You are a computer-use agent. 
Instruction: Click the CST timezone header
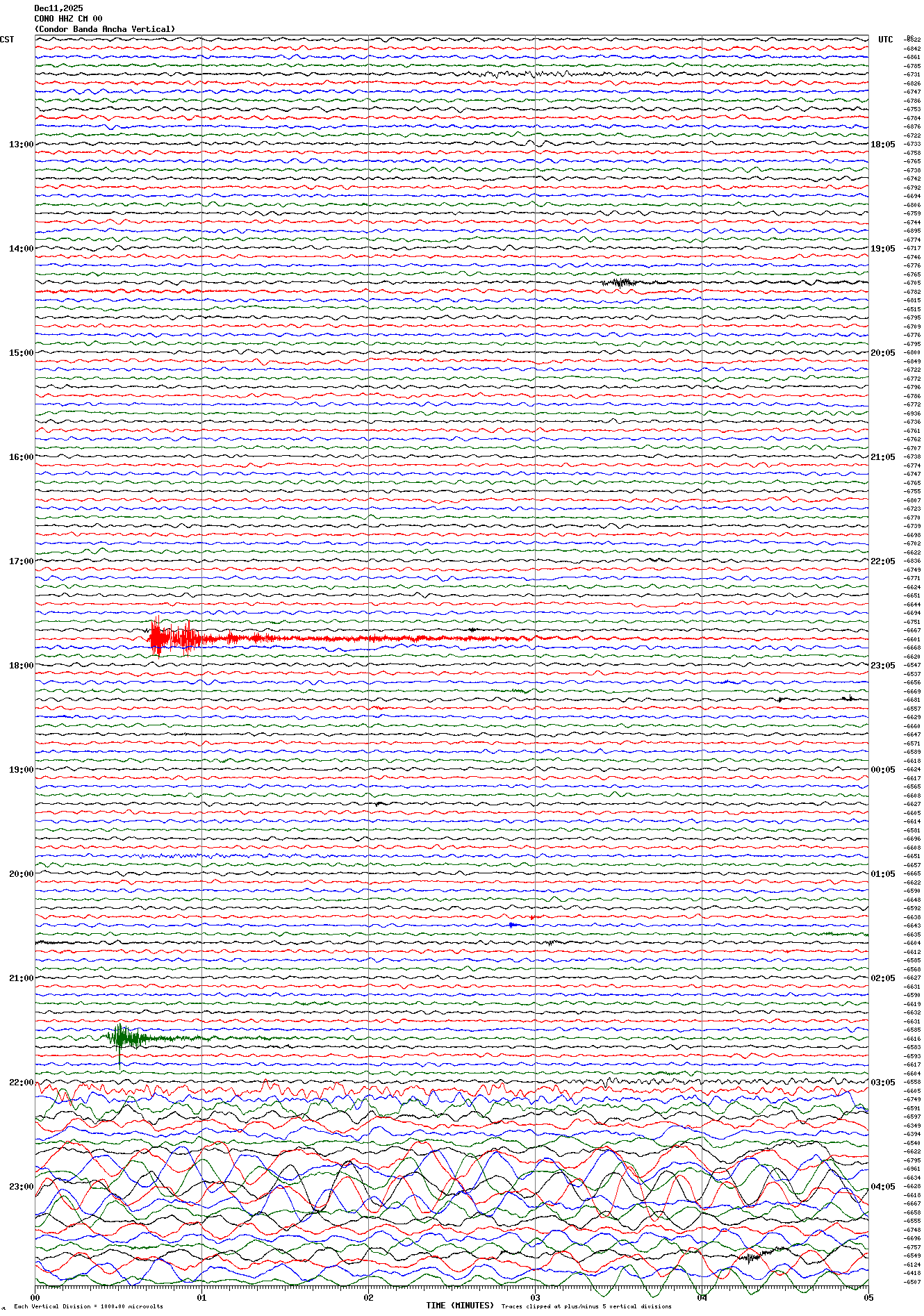[7, 40]
